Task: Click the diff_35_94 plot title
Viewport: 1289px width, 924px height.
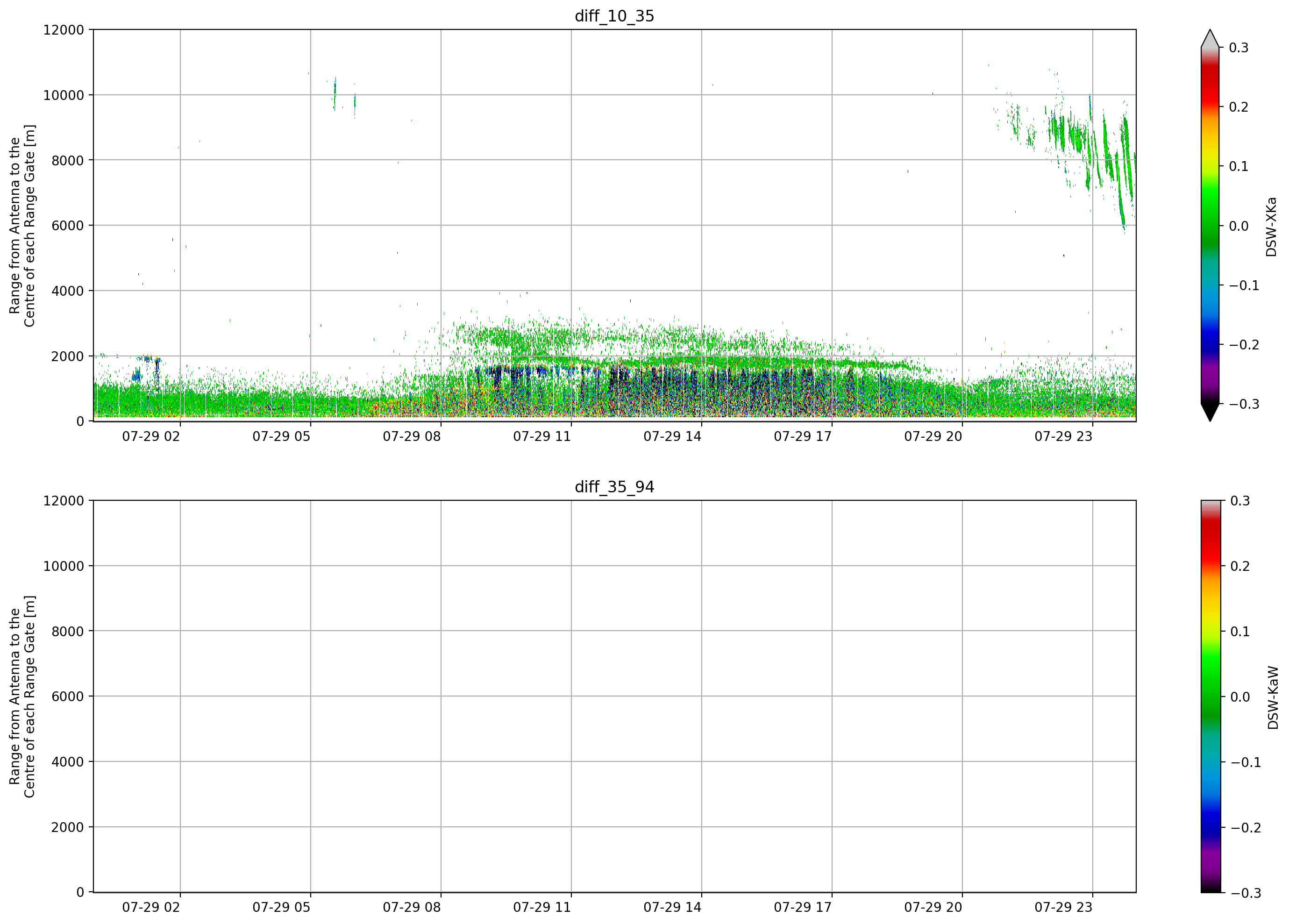Action: [614, 486]
